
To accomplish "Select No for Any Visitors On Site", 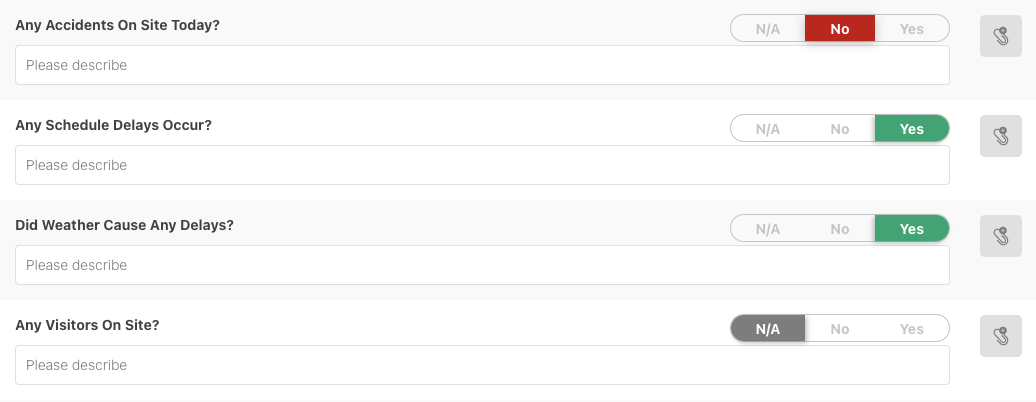I will (x=840, y=329).
